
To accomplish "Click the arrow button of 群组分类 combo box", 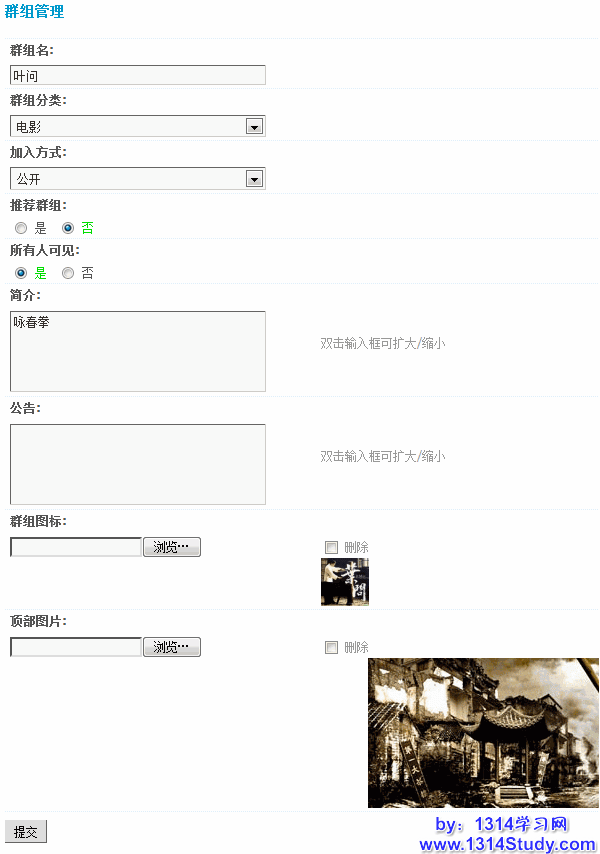I will click(254, 127).
